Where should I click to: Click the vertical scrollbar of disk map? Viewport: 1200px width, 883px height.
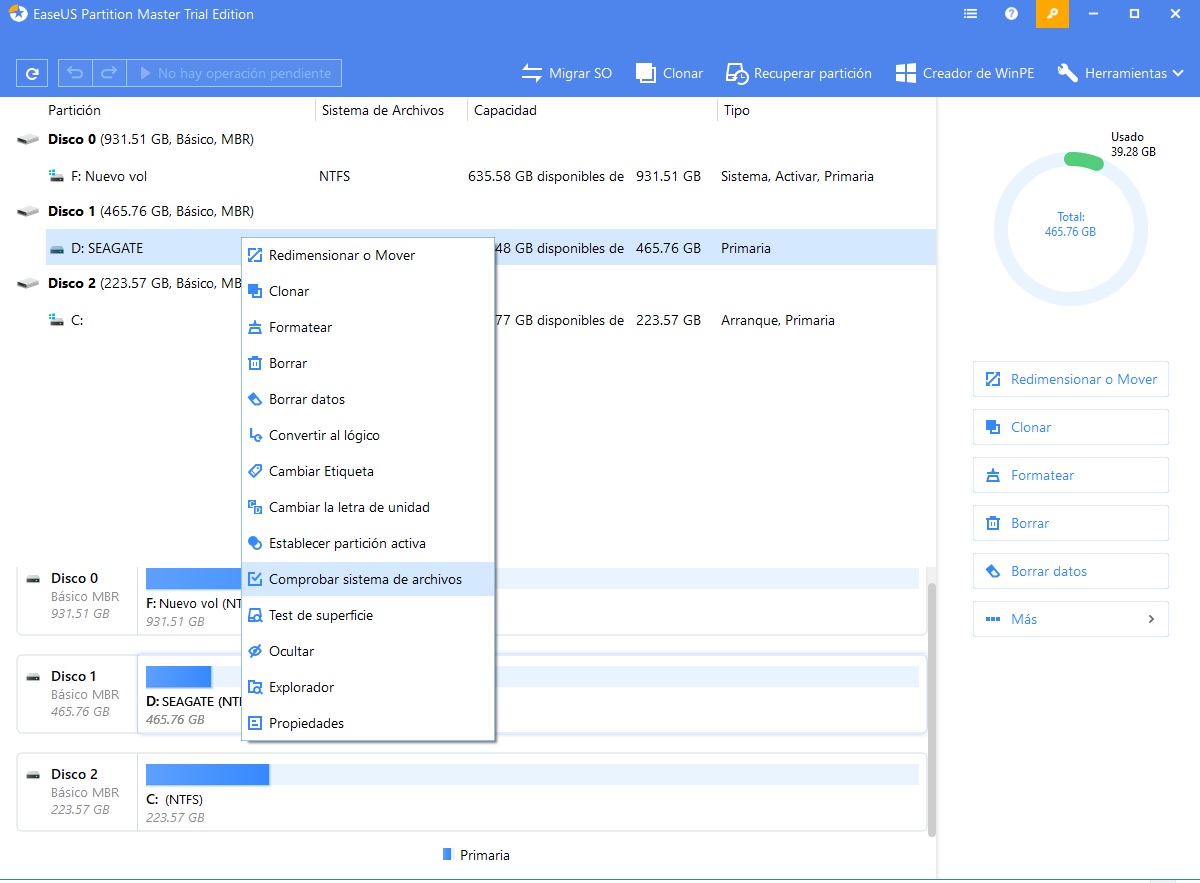(932, 700)
